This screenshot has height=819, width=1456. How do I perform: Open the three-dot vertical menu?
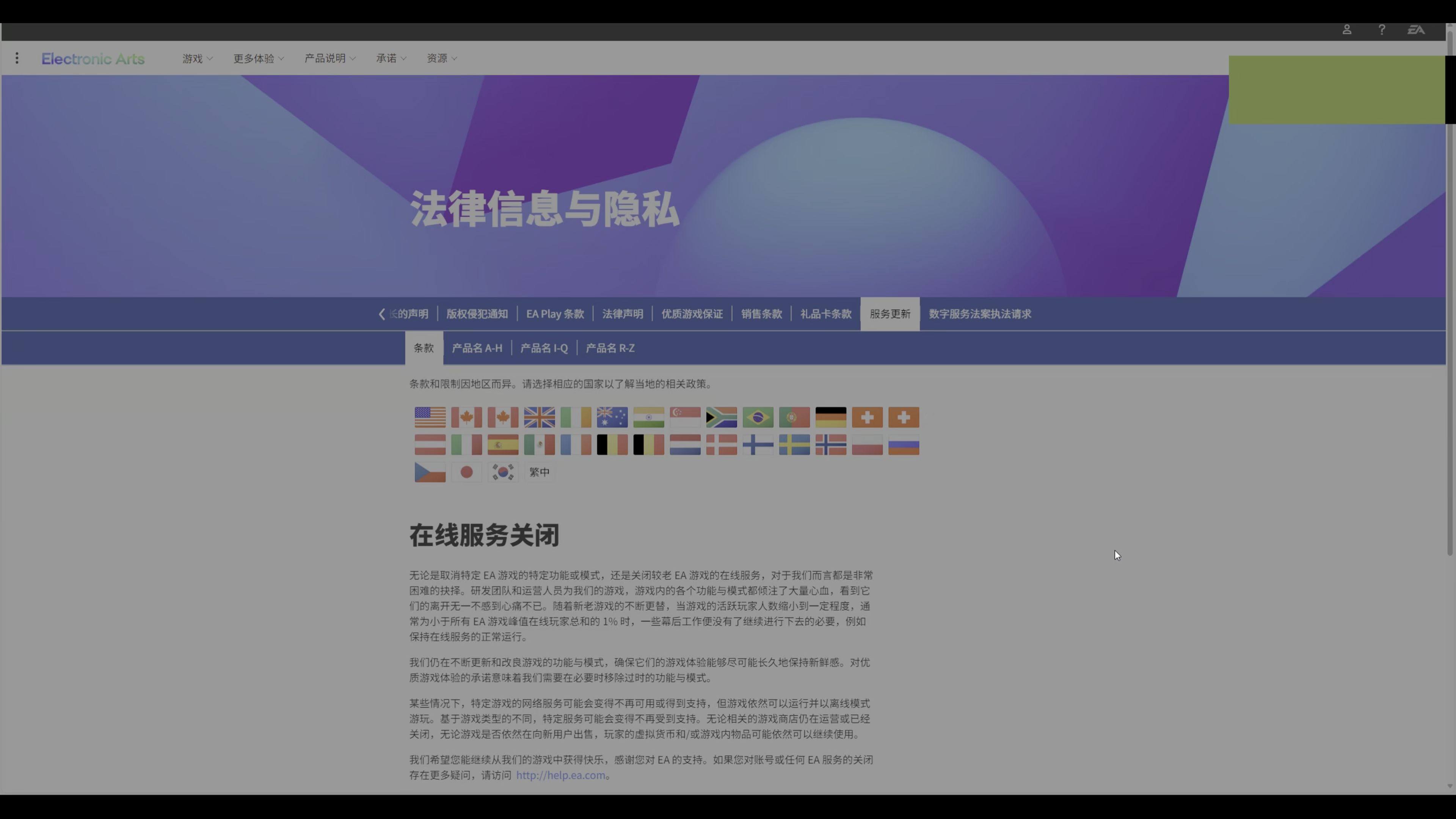tap(17, 58)
